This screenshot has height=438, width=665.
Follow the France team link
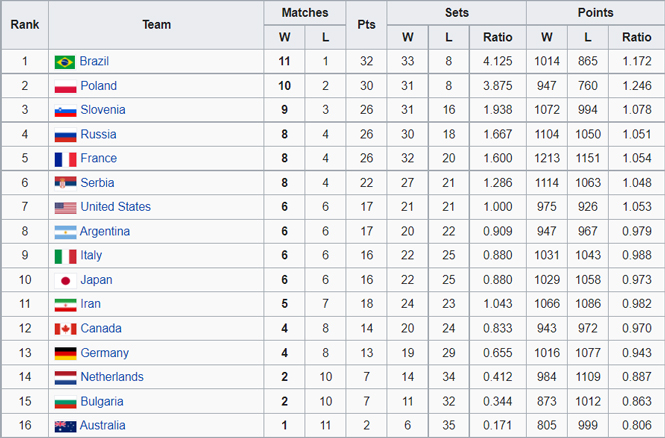(98, 158)
